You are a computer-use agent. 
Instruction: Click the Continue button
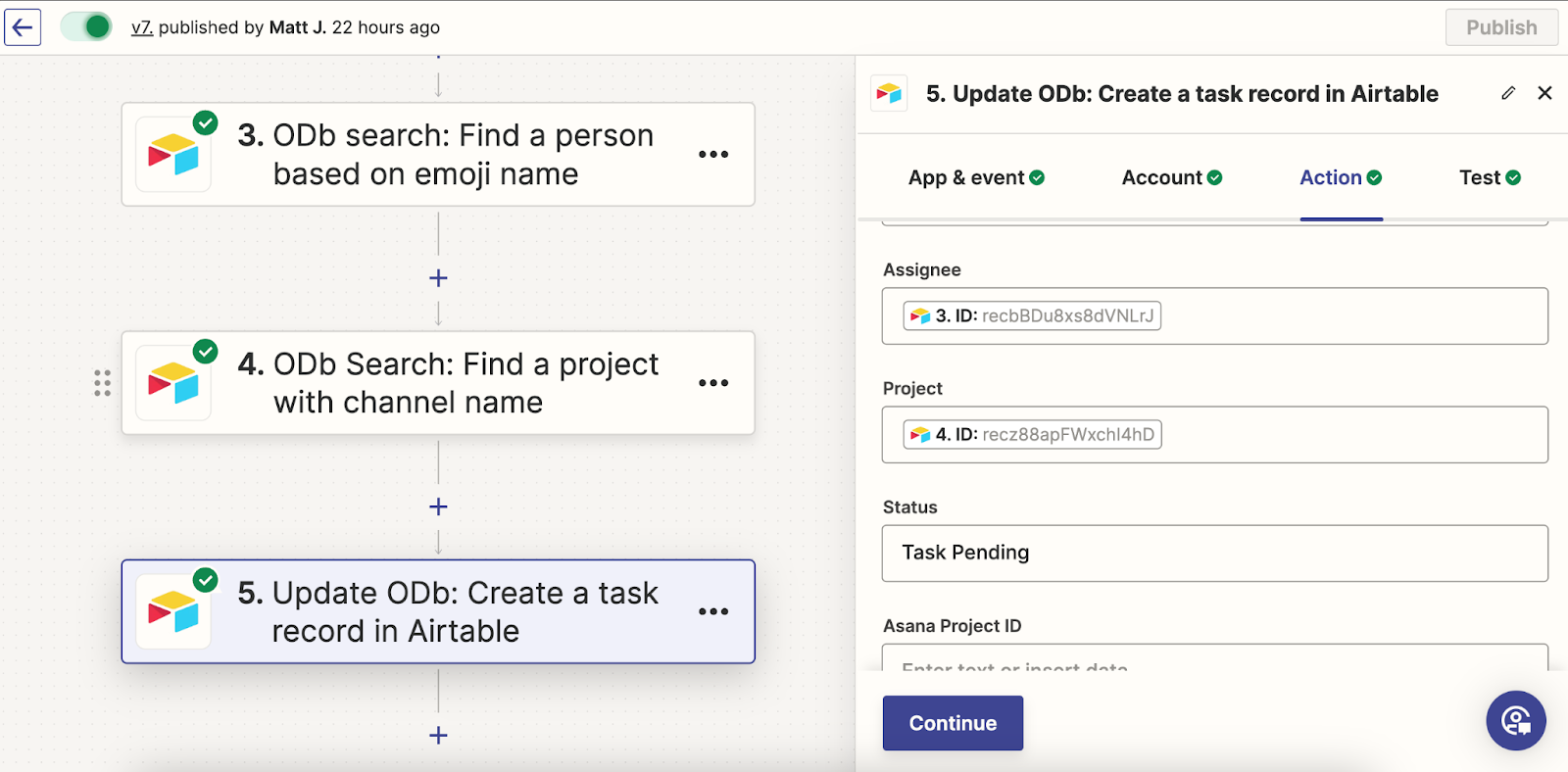click(x=953, y=723)
